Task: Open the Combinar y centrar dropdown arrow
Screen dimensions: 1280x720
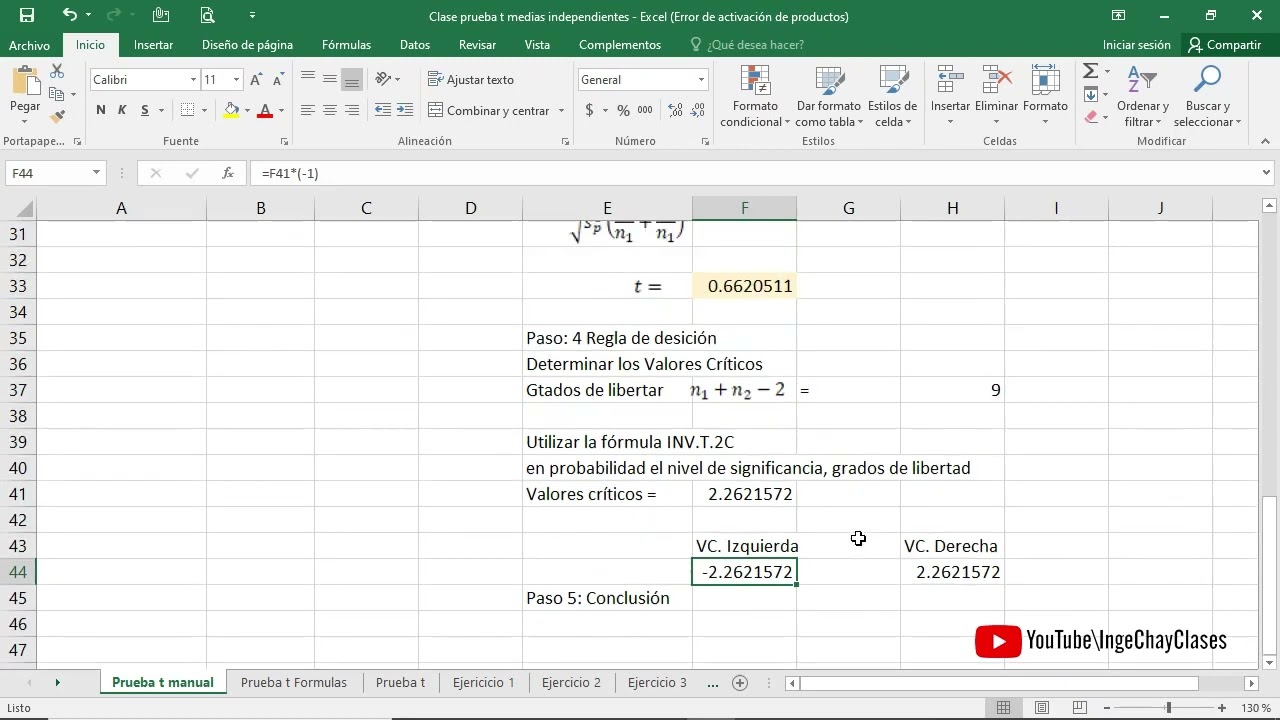Action: pyautogui.click(x=561, y=110)
